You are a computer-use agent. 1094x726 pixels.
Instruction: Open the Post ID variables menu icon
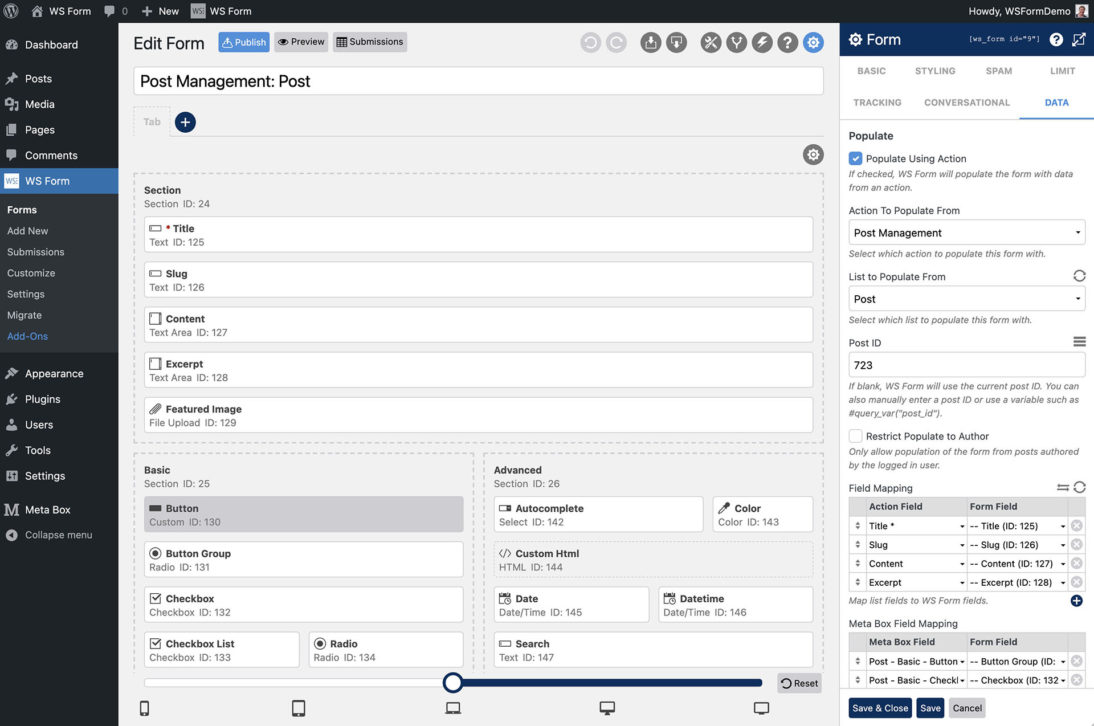[1079, 342]
